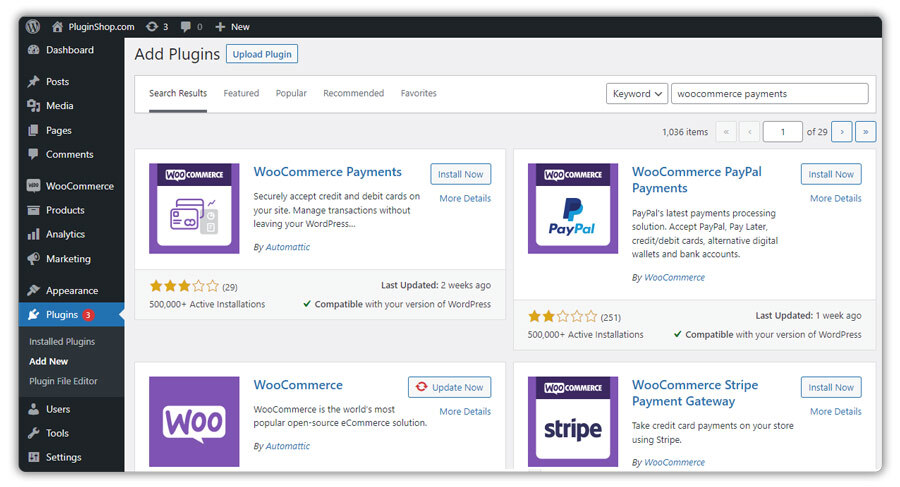Image resolution: width=900 pixels, height=487 pixels.
Task: Click "500,000+ Active Installations" under WooCommerce Payments
Action: (x=207, y=304)
